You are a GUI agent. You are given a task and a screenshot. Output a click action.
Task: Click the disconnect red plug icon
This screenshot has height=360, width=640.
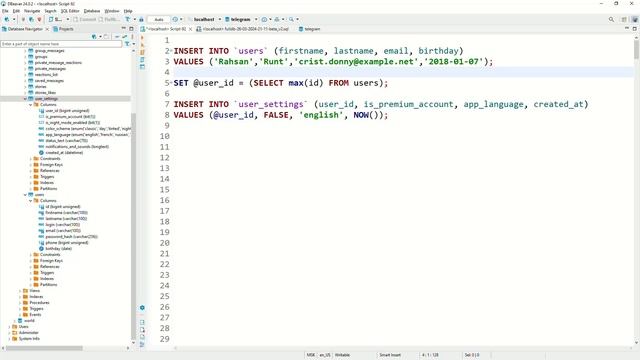39,19
